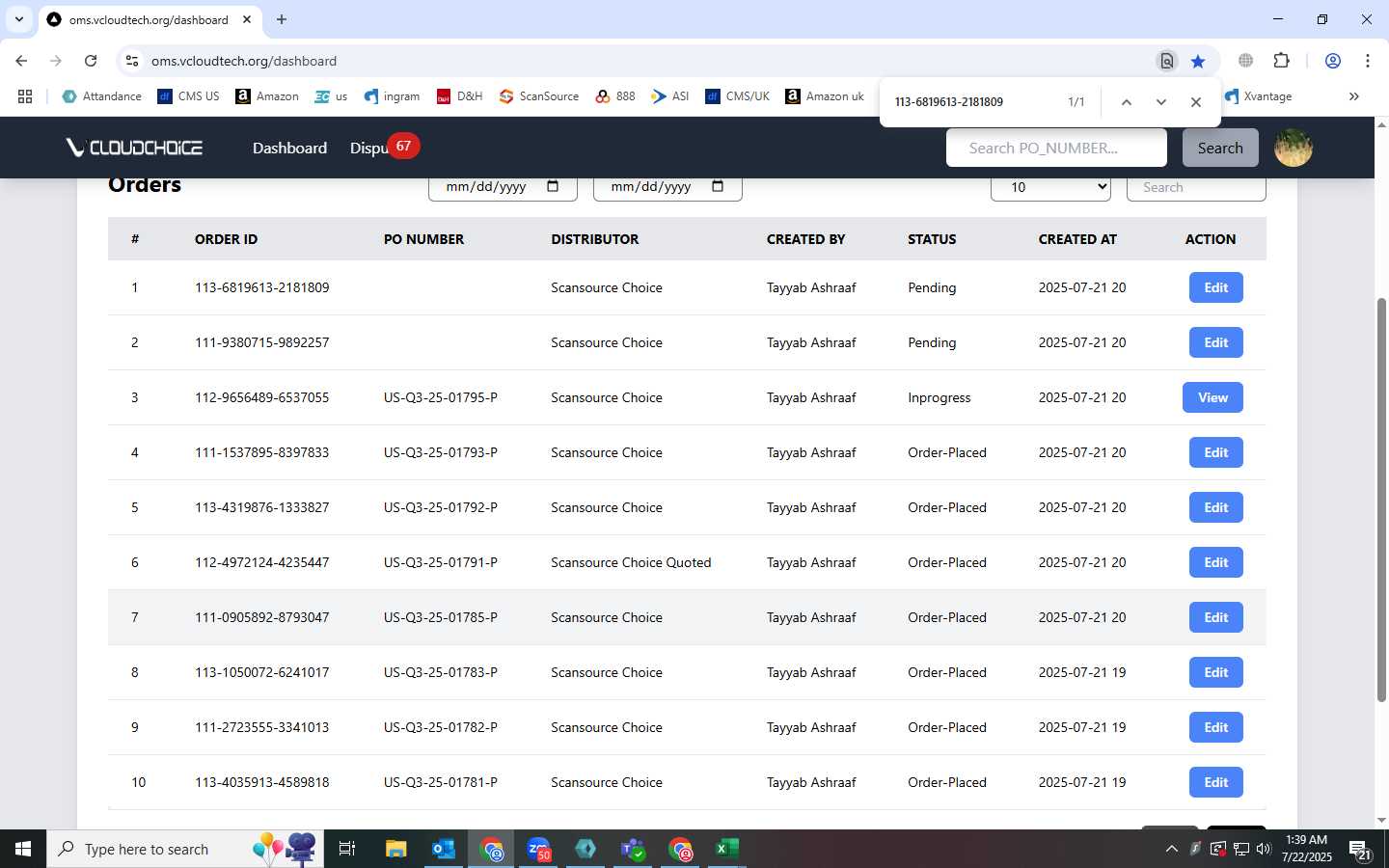Open first date picker calendar icon

[553, 186]
